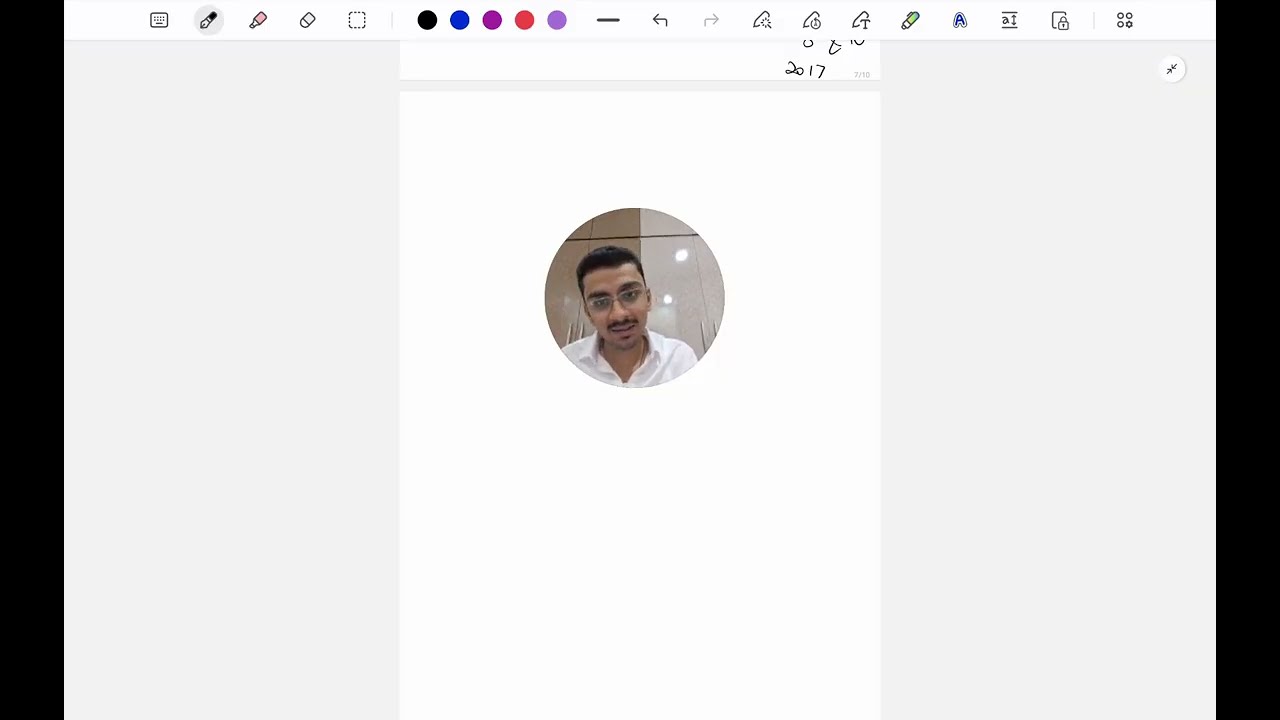1280x720 pixels.
Task: Select the pen-to-text conversion tool
Action: point(861,20)
